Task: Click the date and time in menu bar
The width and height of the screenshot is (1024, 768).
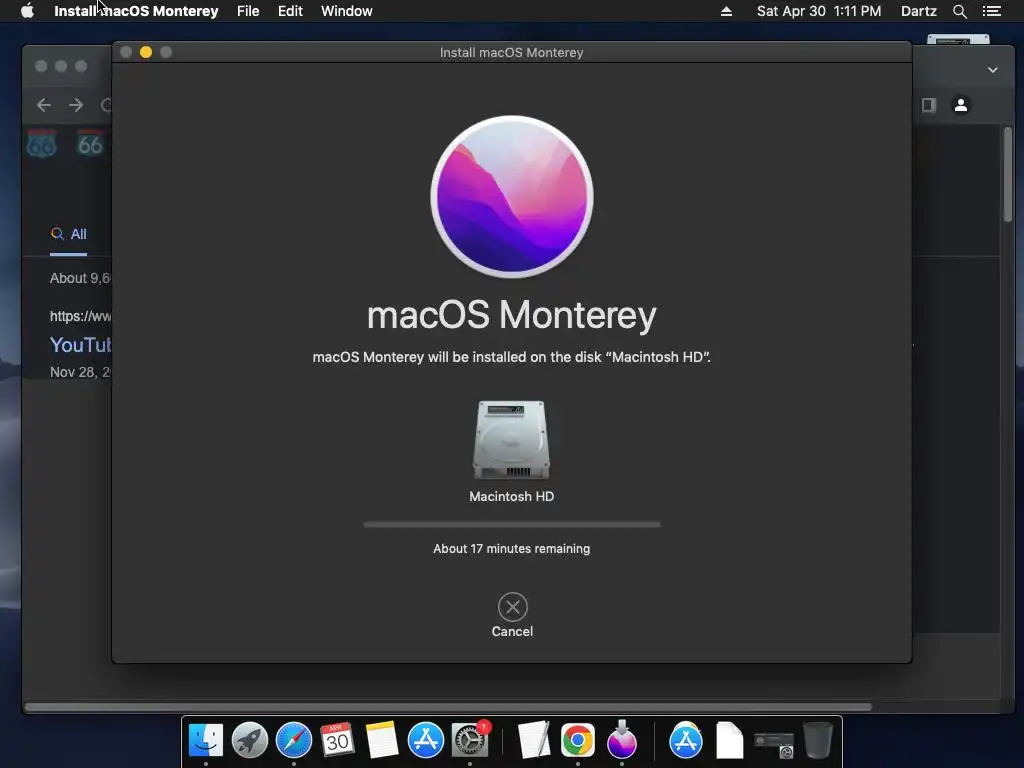Action: (x=819, y=11)
